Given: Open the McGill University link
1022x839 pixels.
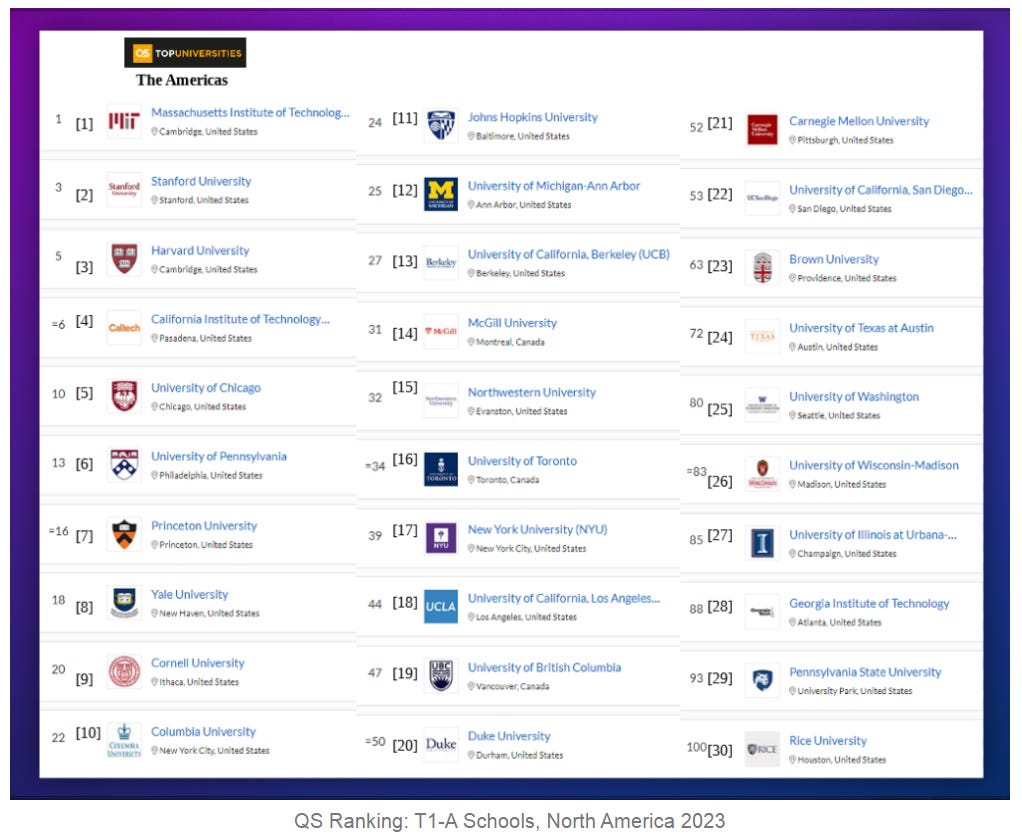Looking at the screenshot, I should 512,323.
